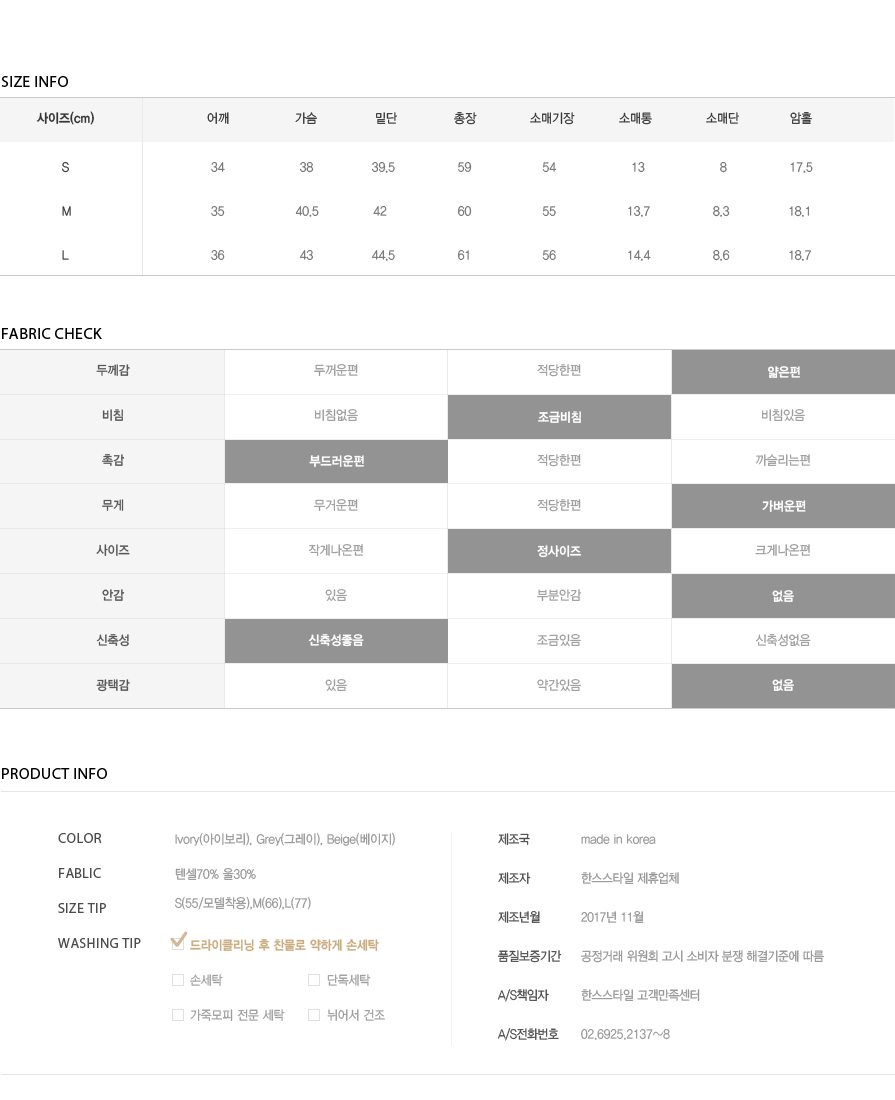This screenshot has height=1100, width=895.
Task: Click the 조금있음 elasticity cell
Action: [559, 640]
